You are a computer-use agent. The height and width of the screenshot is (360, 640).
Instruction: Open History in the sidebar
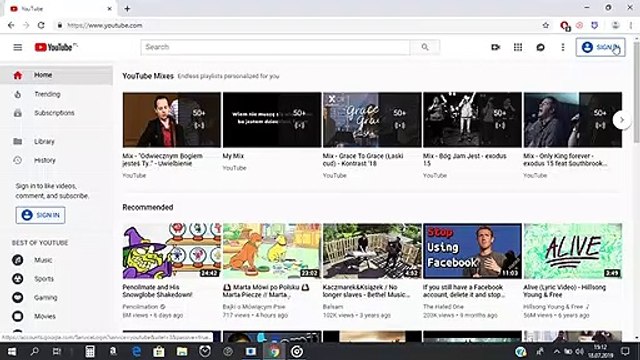(56, 160)
